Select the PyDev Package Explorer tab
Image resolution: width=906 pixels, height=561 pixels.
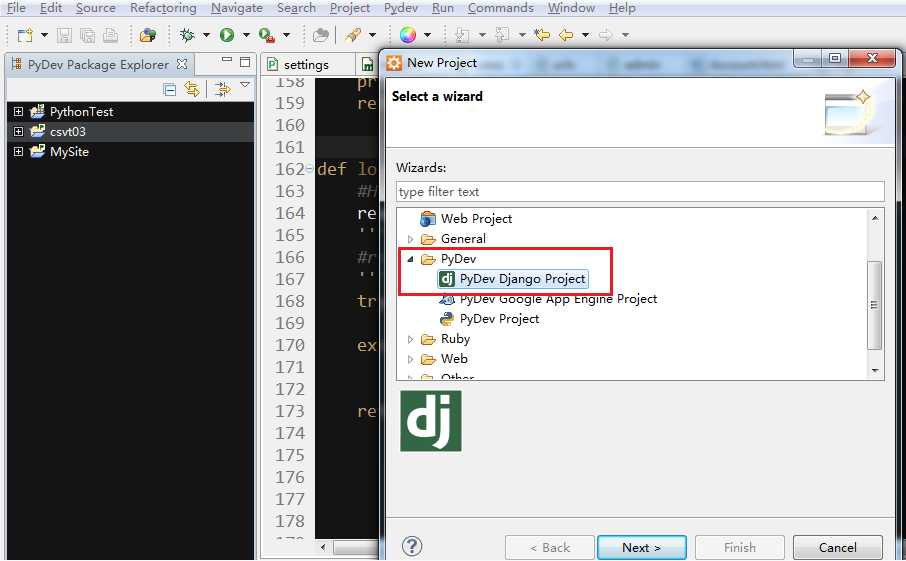coord(98,64)
